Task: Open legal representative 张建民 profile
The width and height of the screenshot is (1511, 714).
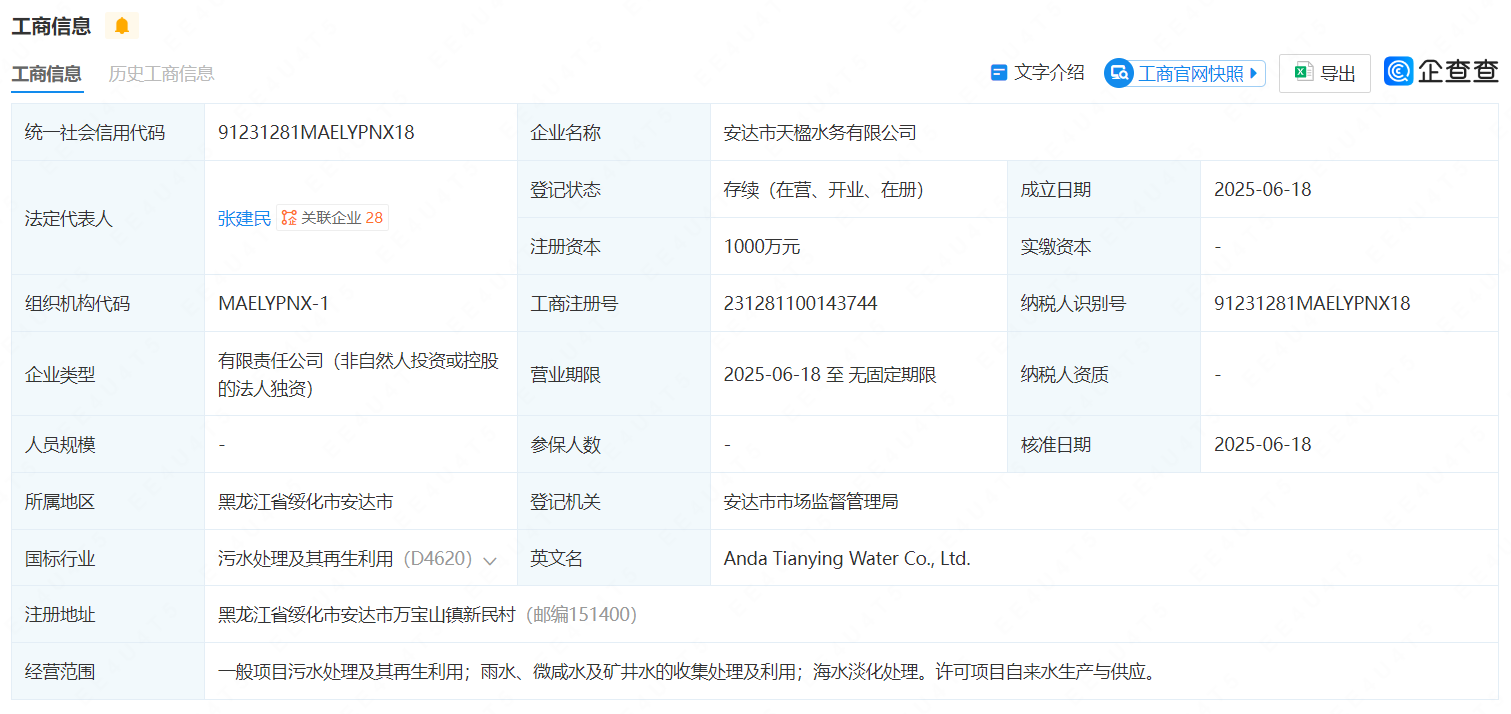Action: click(244, 218)
